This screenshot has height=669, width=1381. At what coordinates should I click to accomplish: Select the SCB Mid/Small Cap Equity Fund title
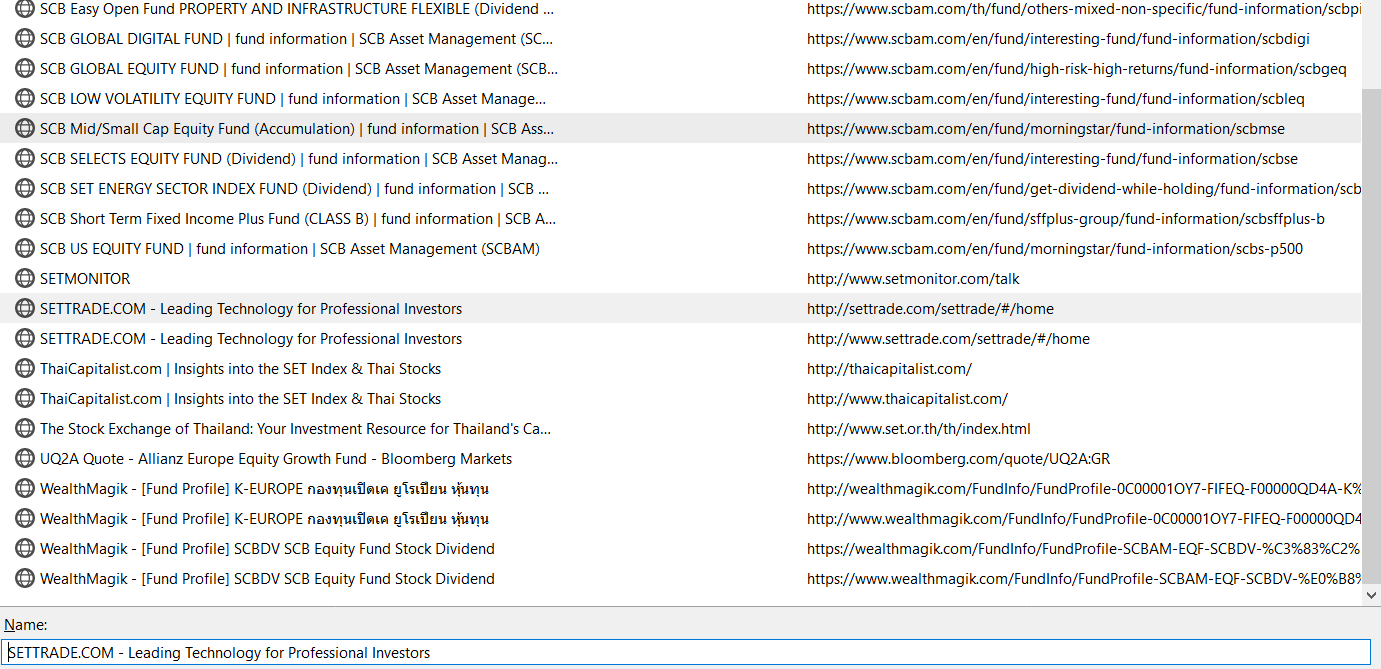[x=297, y=129]
